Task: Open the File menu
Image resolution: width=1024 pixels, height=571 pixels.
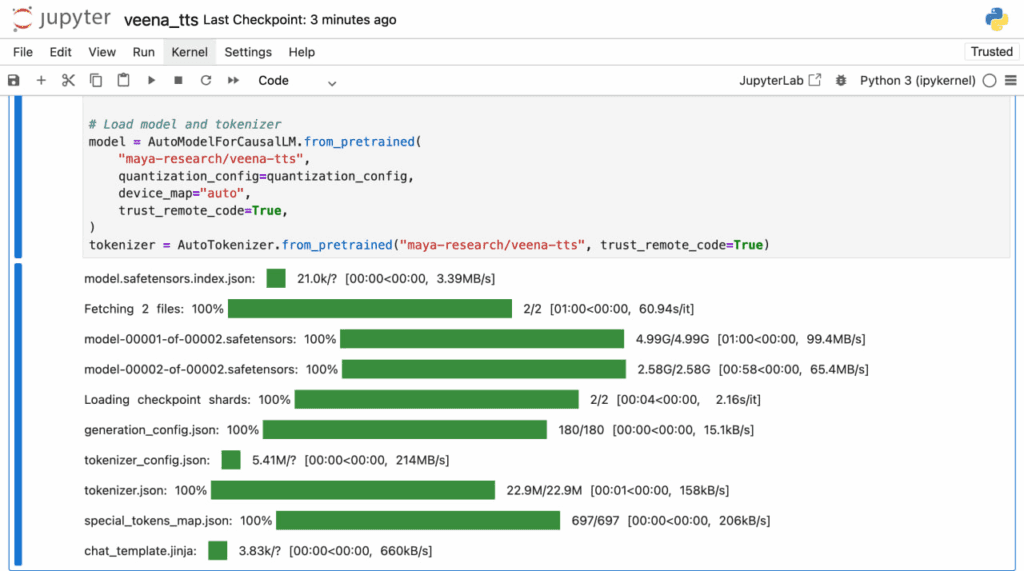Action: 22,52
